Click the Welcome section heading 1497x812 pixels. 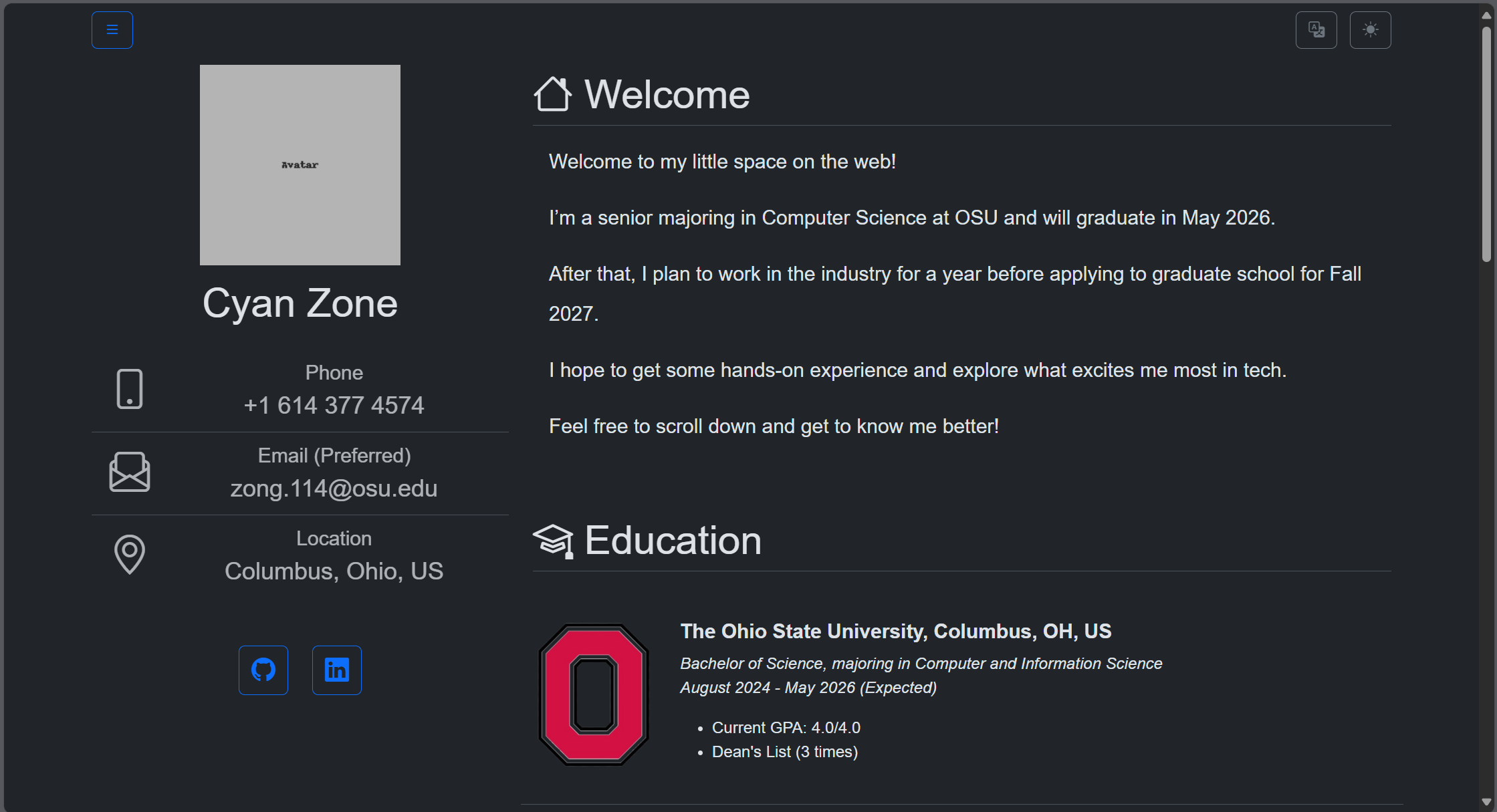667,94
